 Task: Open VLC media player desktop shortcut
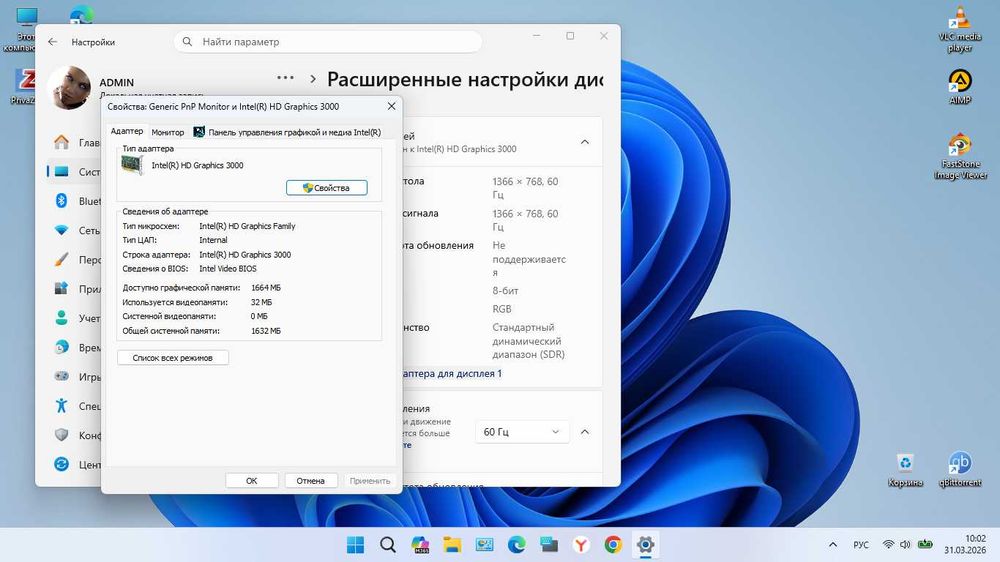tap(960, 29)
